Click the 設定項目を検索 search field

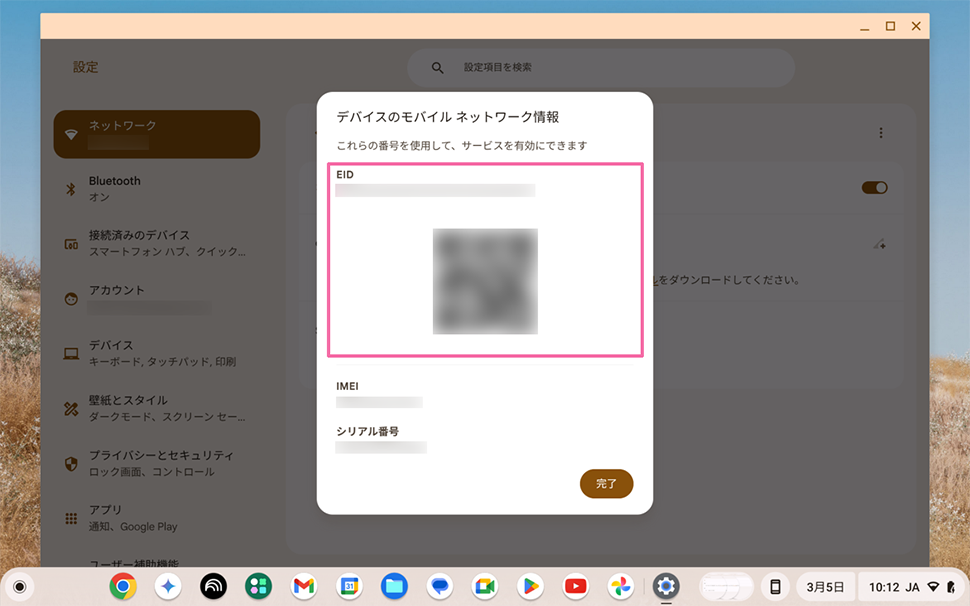[x=600, y=68]
